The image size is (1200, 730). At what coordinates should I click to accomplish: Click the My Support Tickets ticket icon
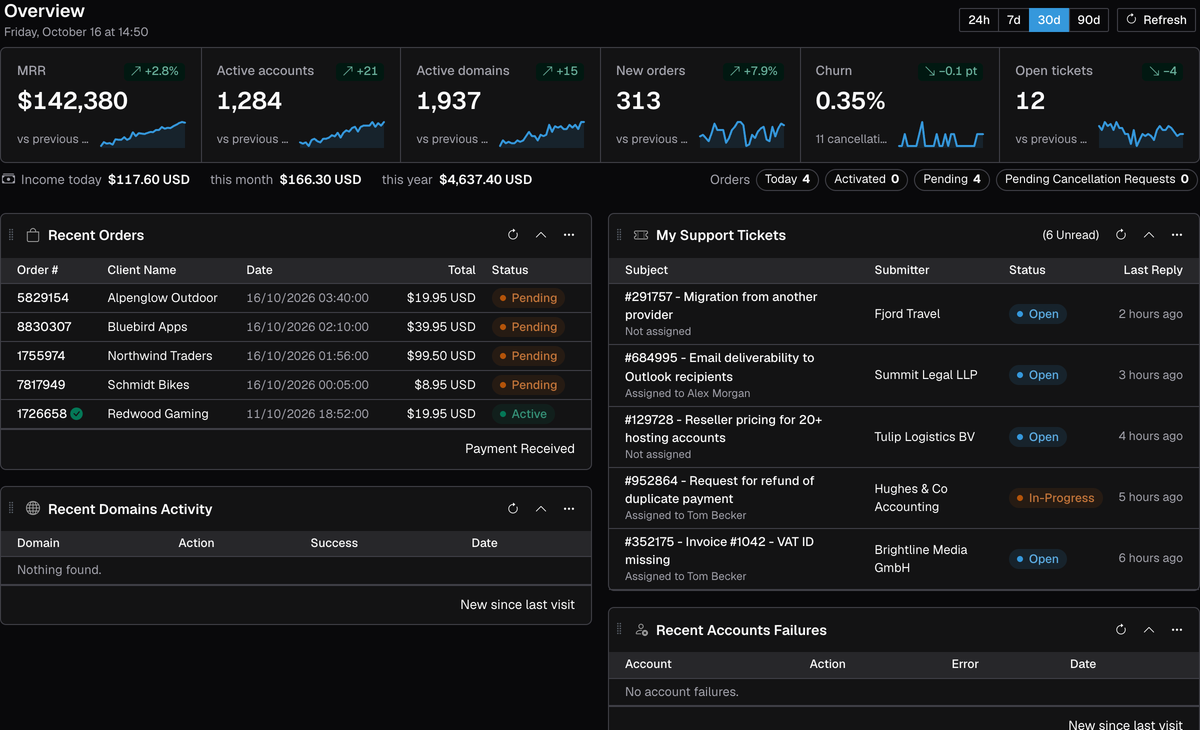(x=641, y=235)
